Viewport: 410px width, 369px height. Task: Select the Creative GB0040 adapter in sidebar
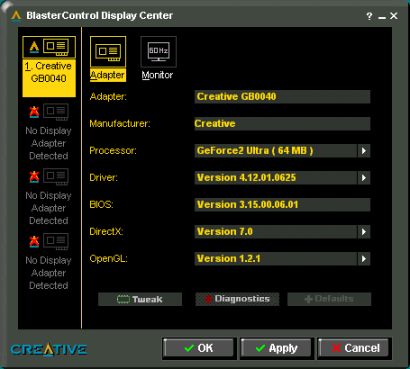tap(49, 67)
